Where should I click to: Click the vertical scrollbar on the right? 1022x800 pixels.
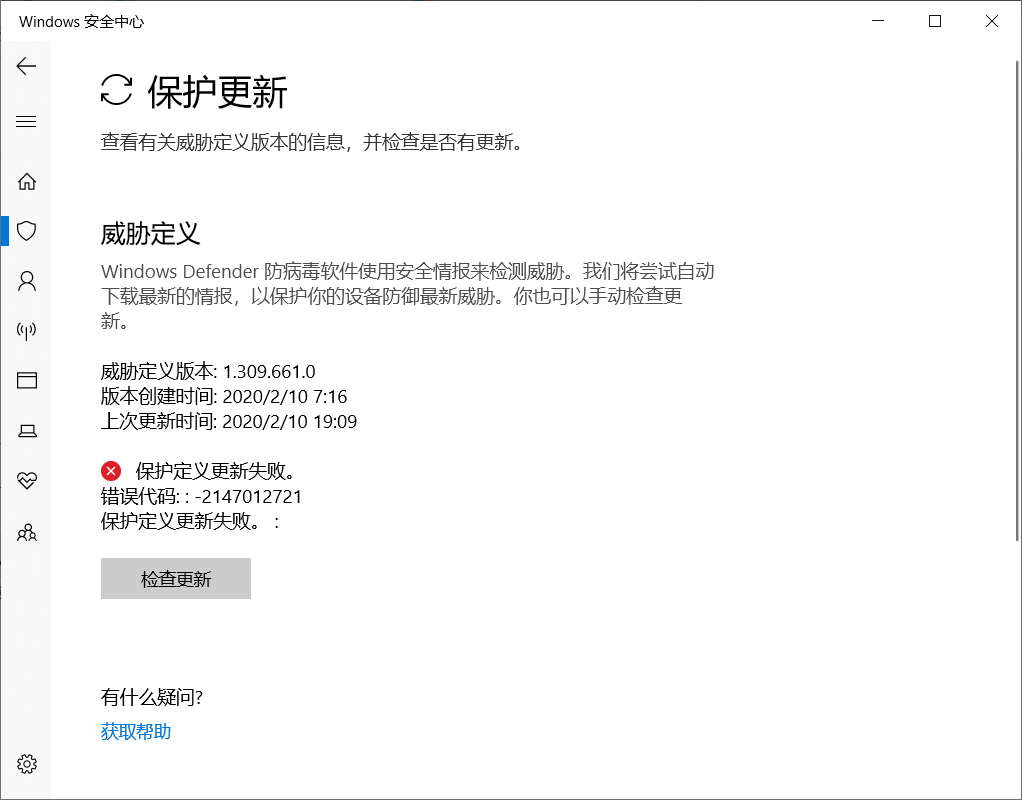(1017, 300)
